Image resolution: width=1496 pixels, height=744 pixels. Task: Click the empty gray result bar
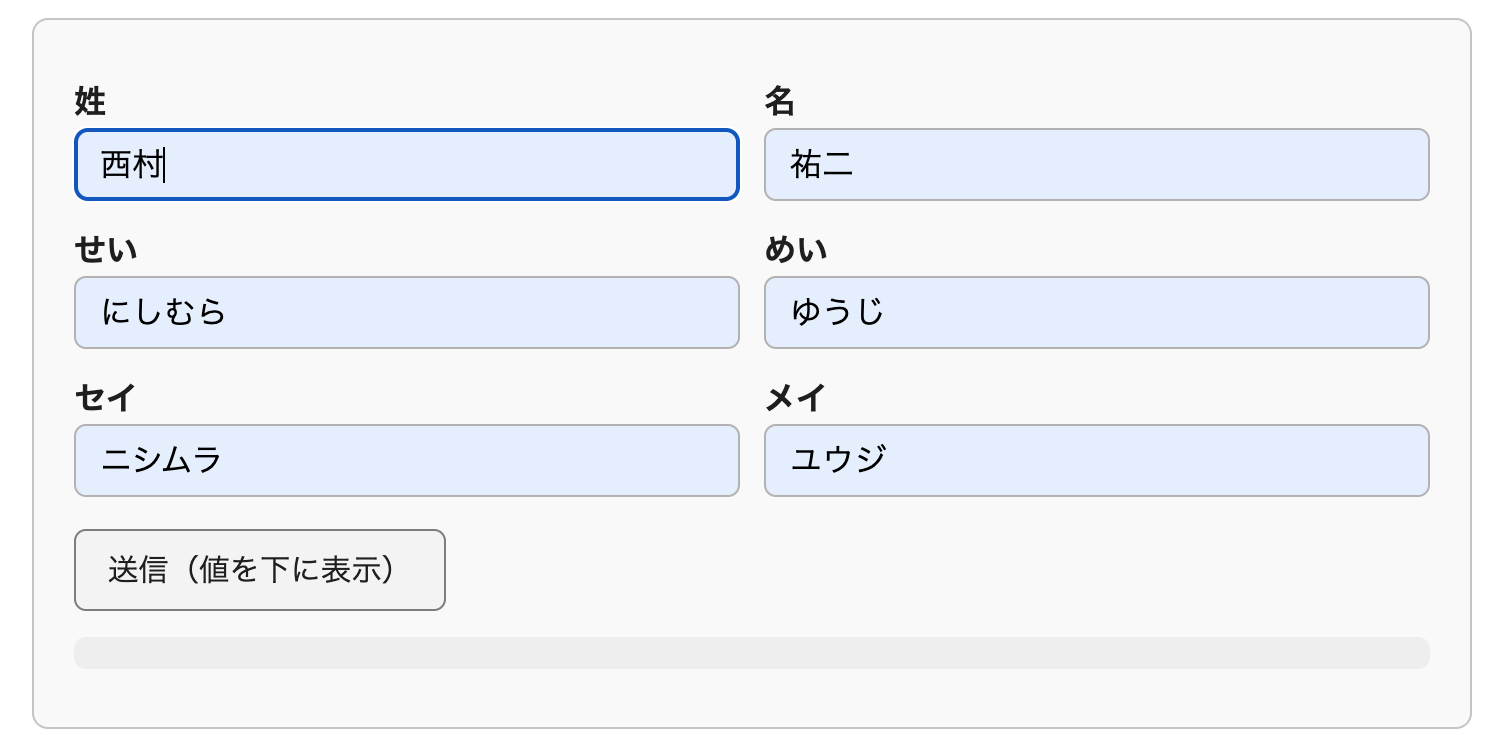751,653
